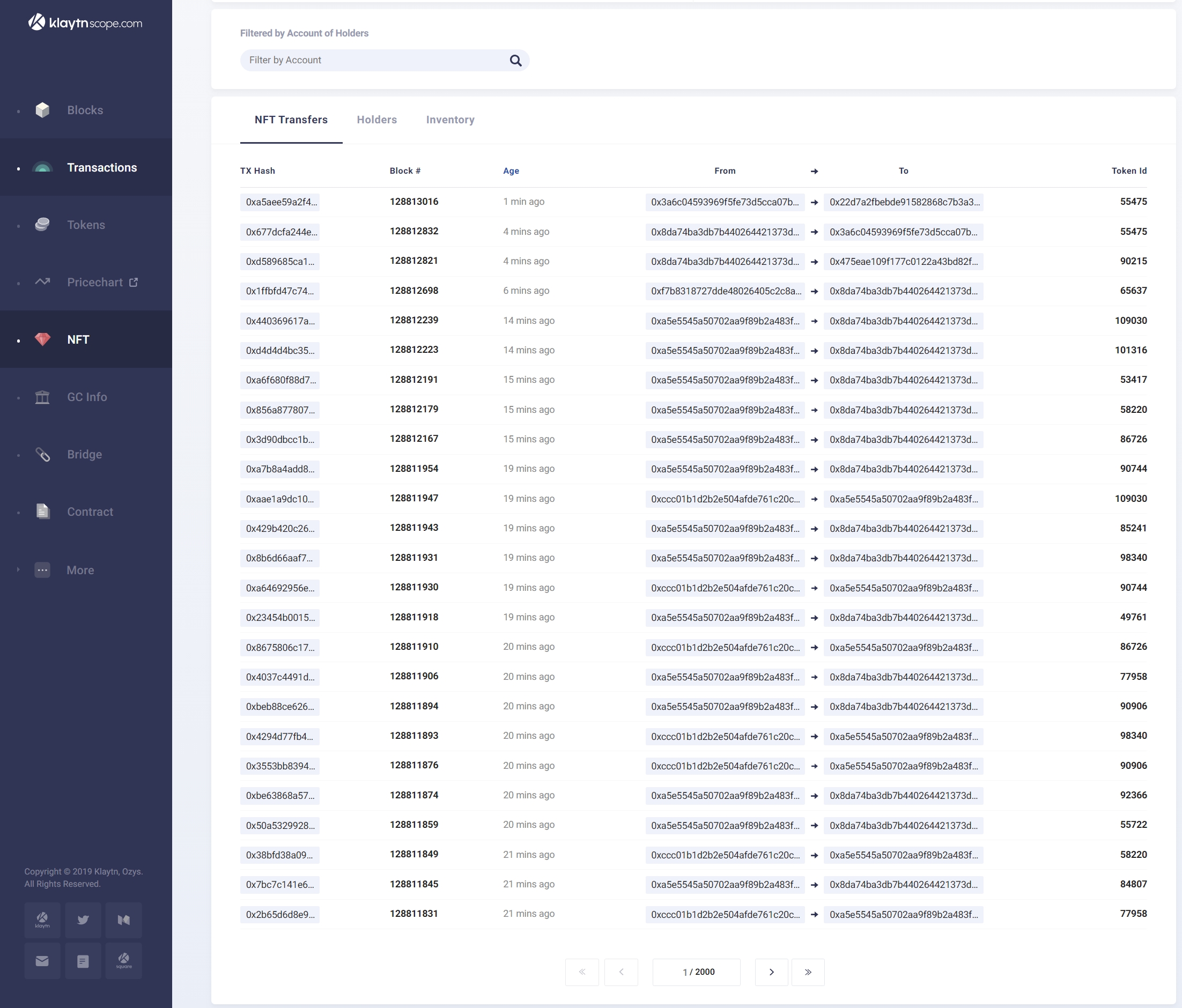The image size is (1182, 1008).
Task: Switch to the Inventory tab
Action: 450,120
